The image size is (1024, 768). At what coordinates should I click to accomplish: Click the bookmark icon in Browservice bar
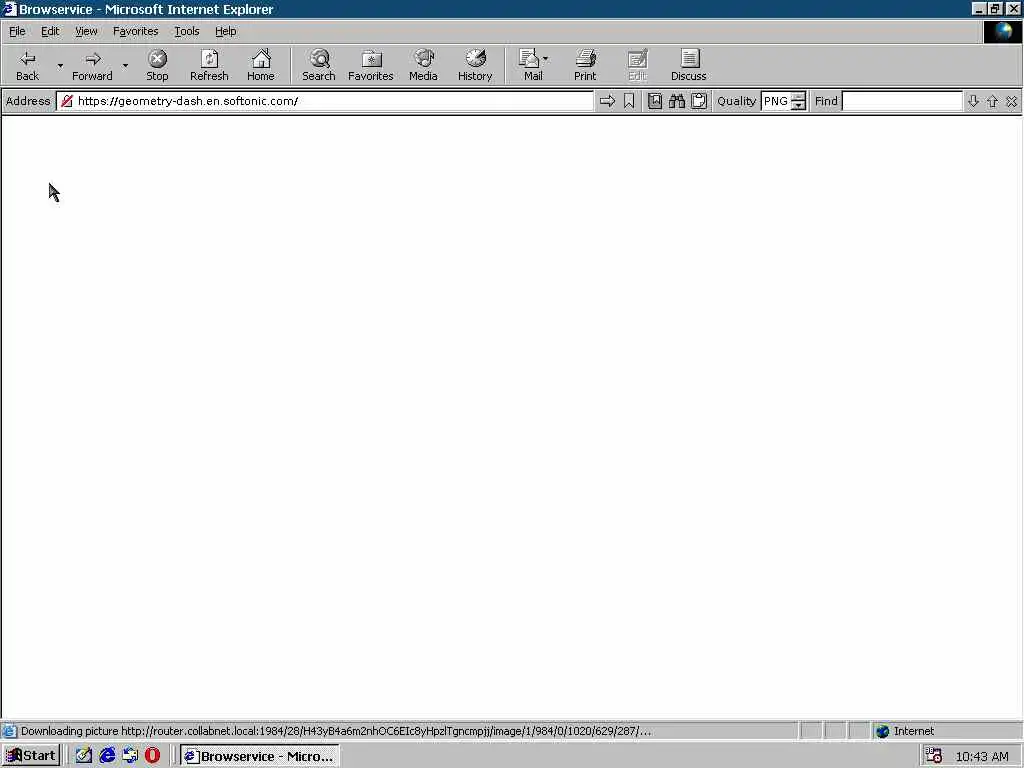click(x=629, y=101)
